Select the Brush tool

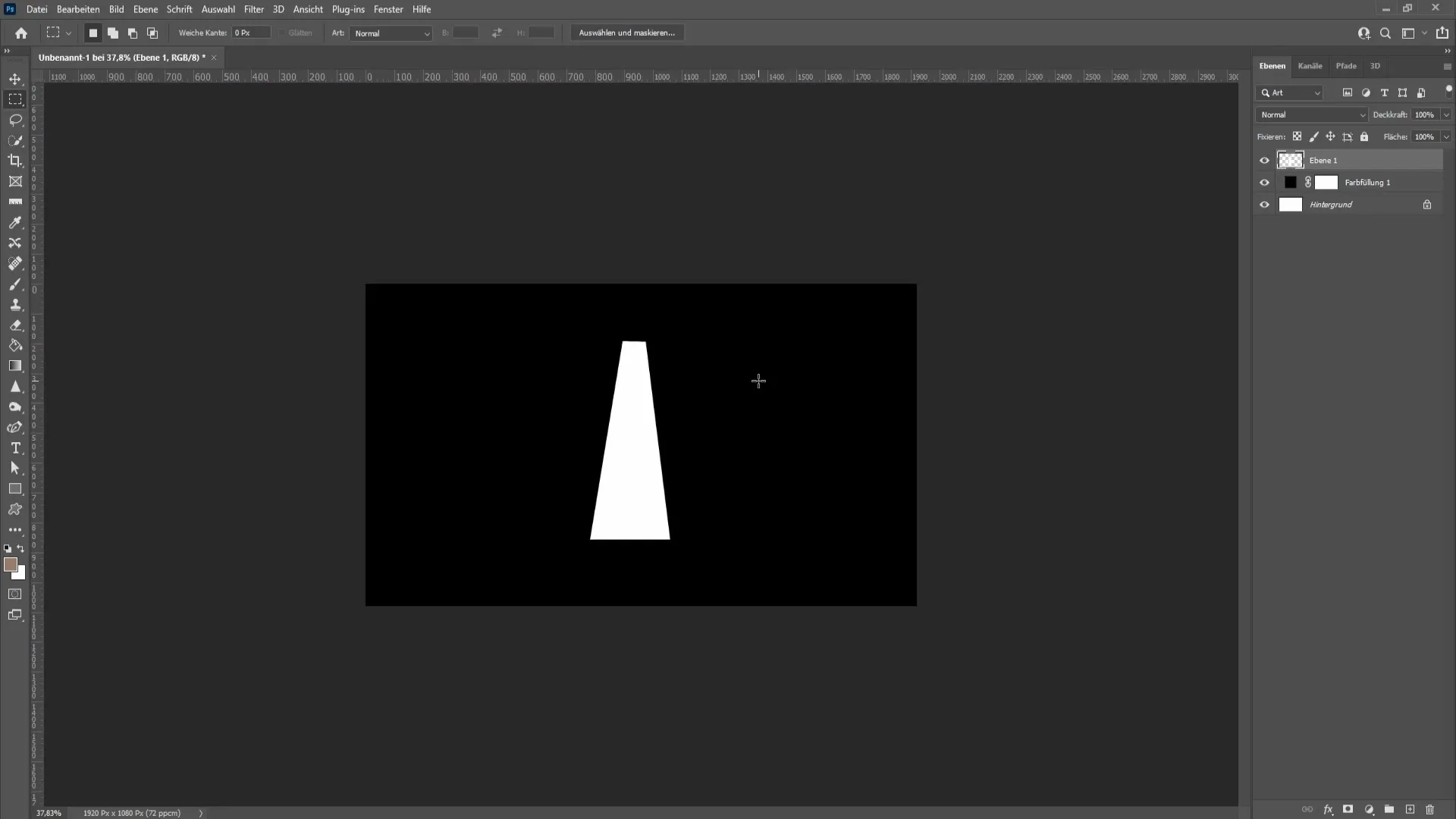15,284
